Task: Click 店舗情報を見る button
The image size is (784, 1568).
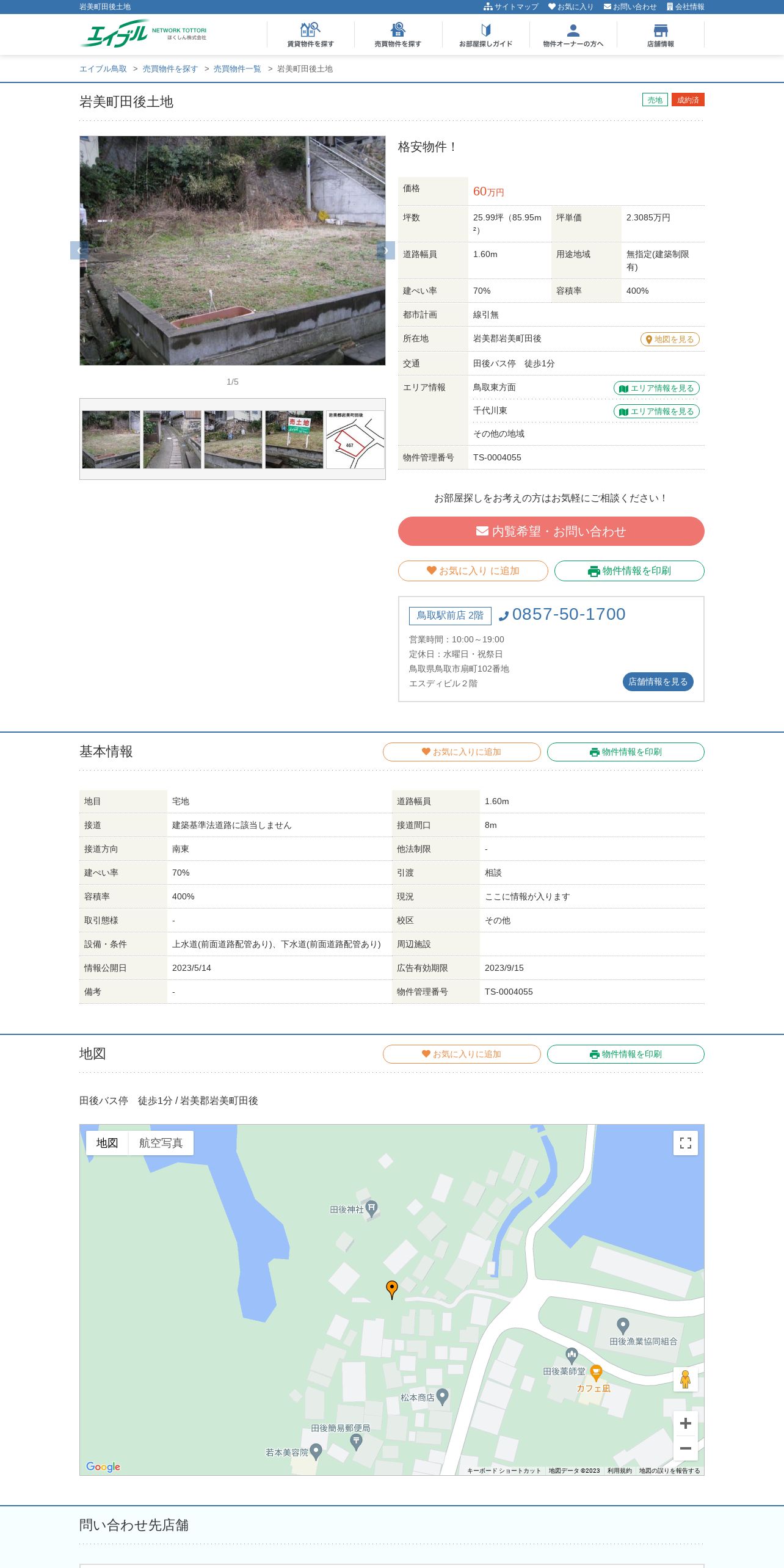Action: 658,682
